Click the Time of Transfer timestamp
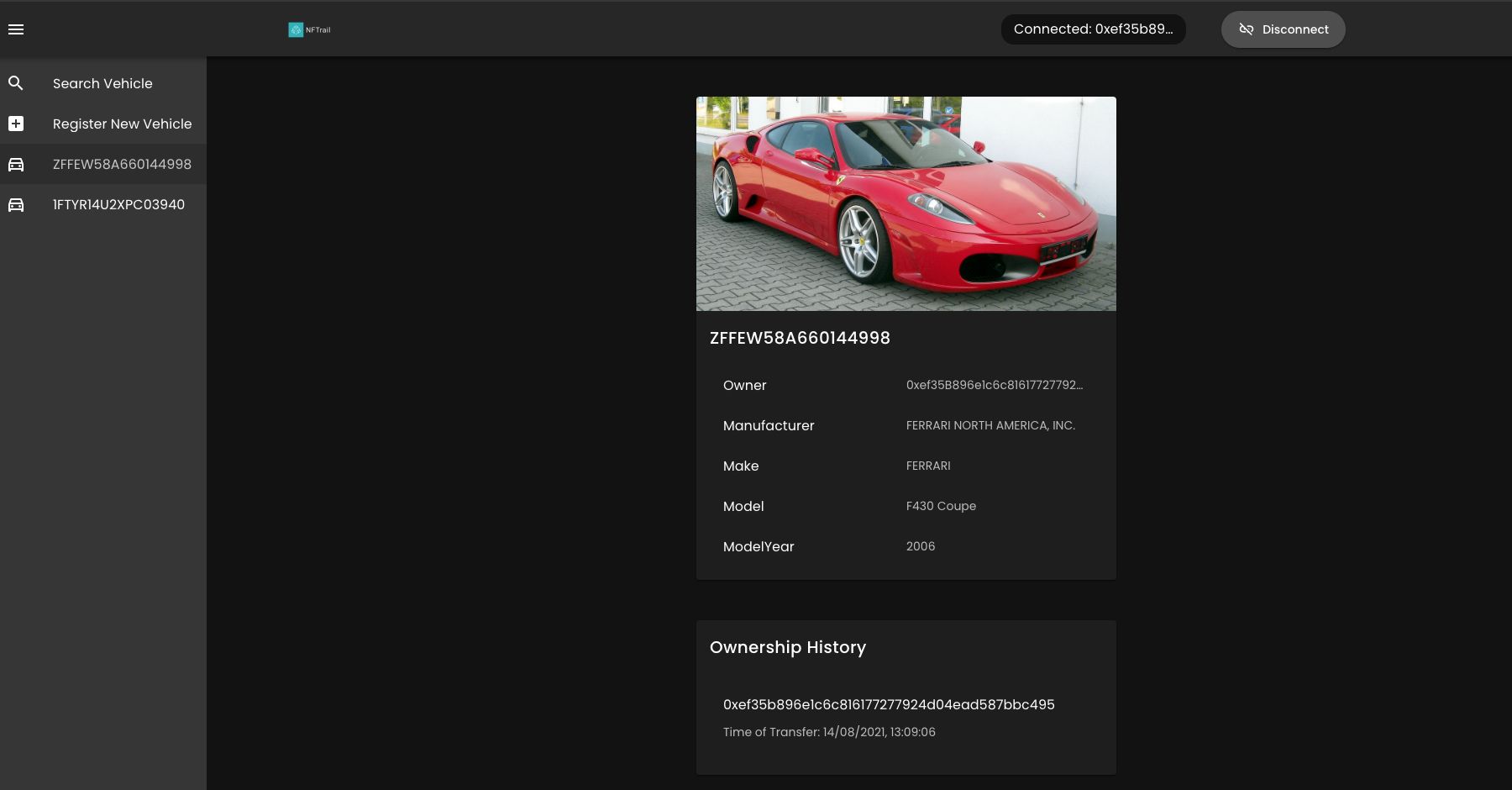 click(x=829, y=732)
